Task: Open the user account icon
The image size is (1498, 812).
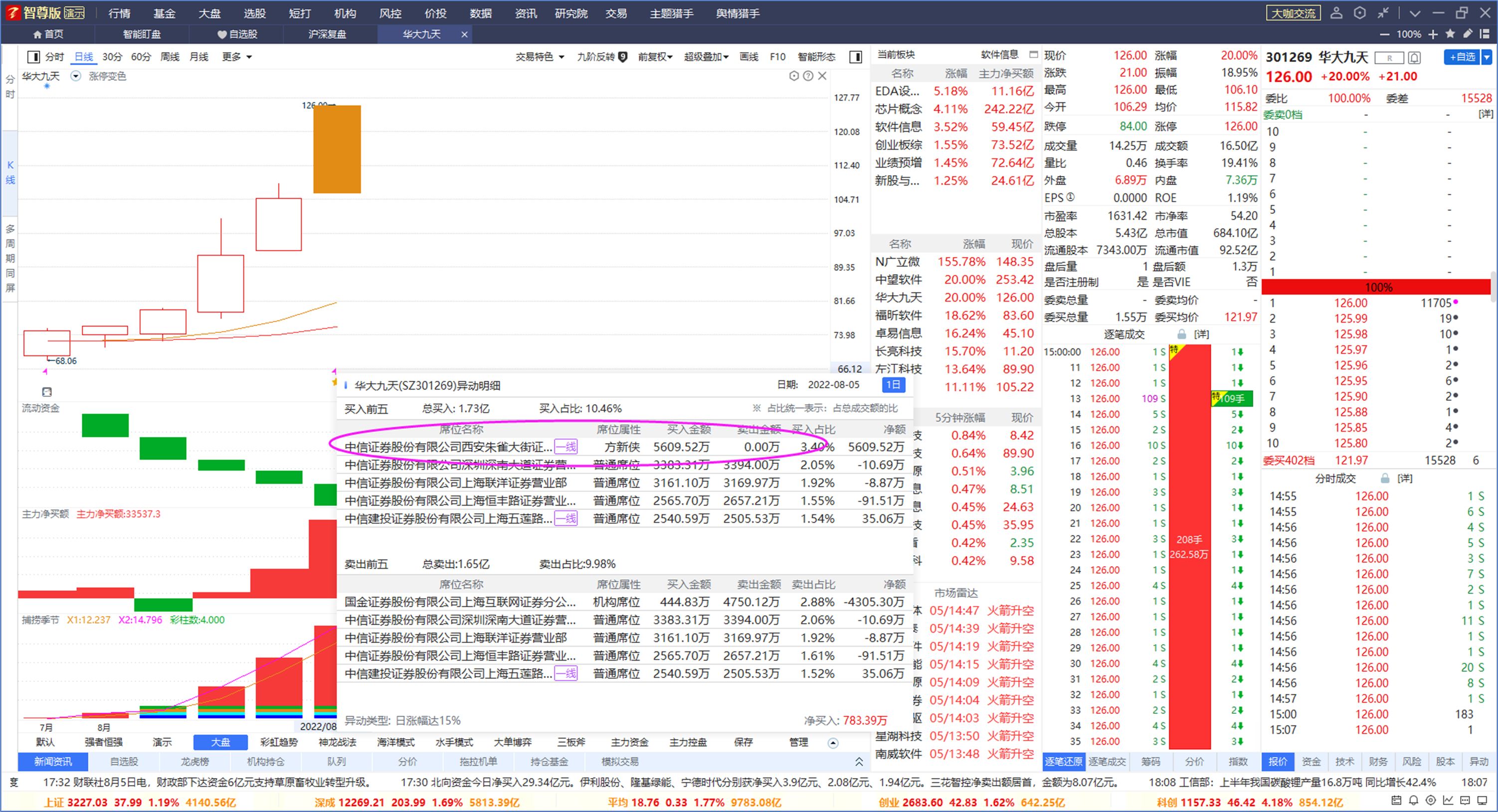Action: (x=1336, y=13)
